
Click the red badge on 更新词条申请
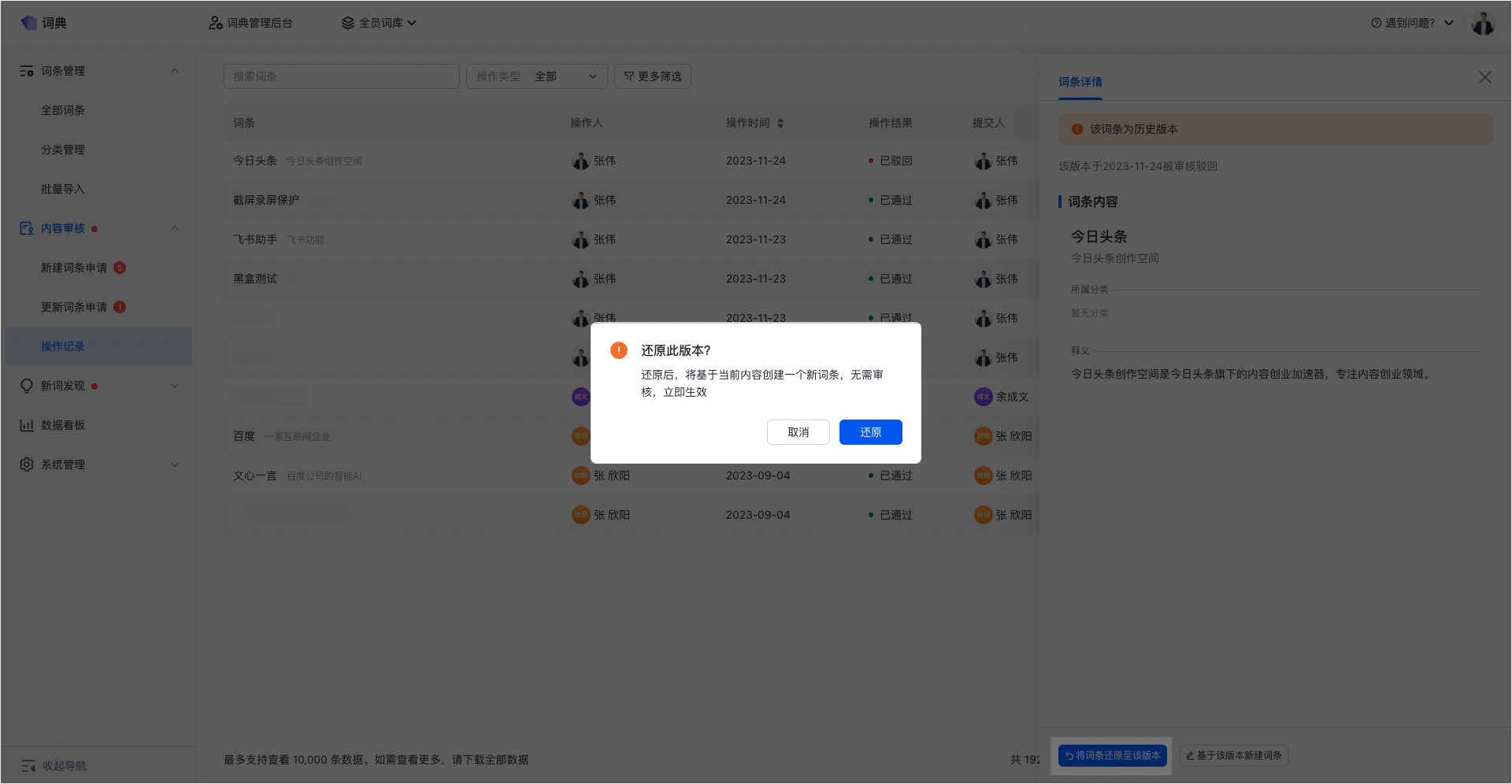tap(120, 307)
